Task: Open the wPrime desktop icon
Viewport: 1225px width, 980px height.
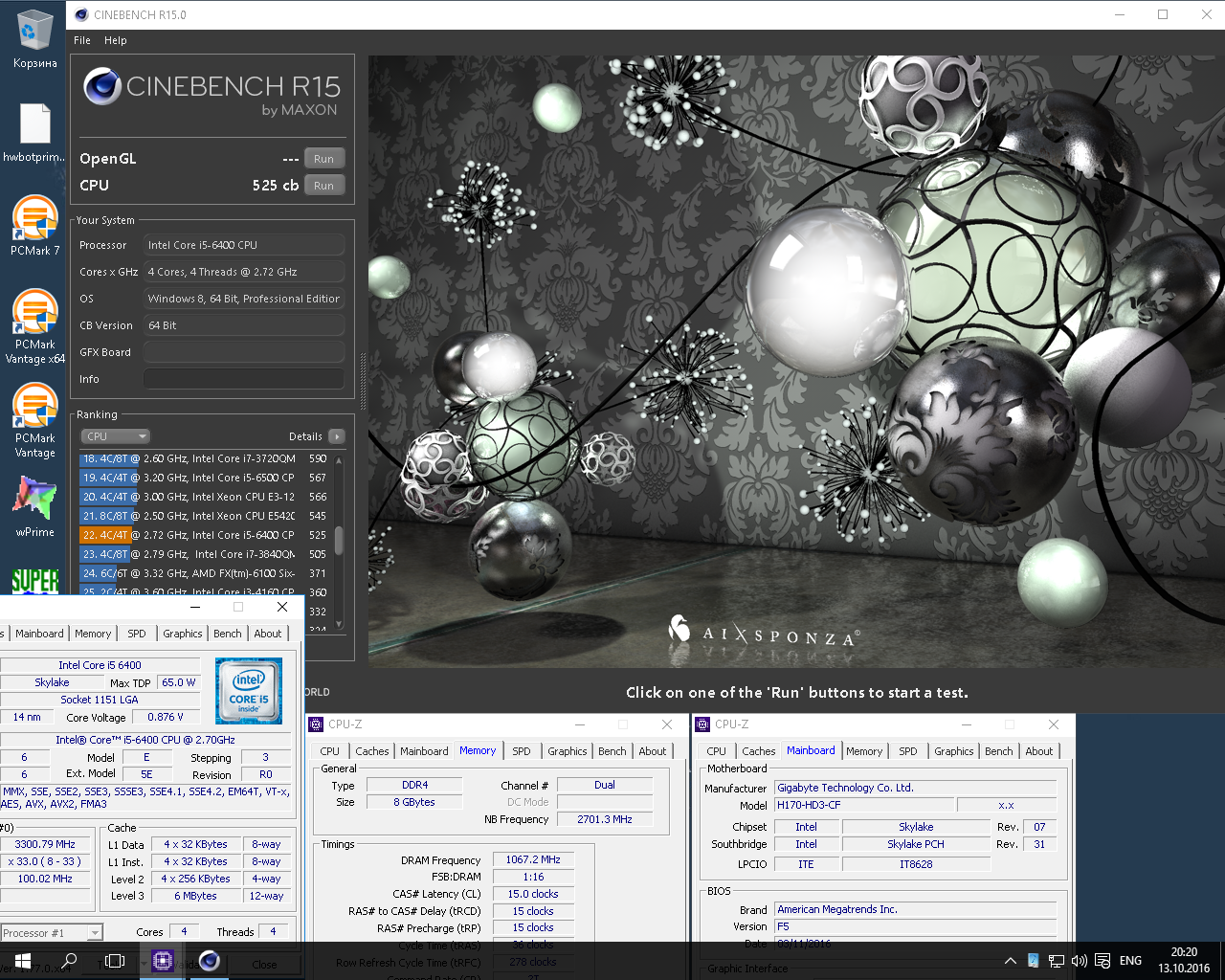Action: pyautogui.click(x=34, y=506)
